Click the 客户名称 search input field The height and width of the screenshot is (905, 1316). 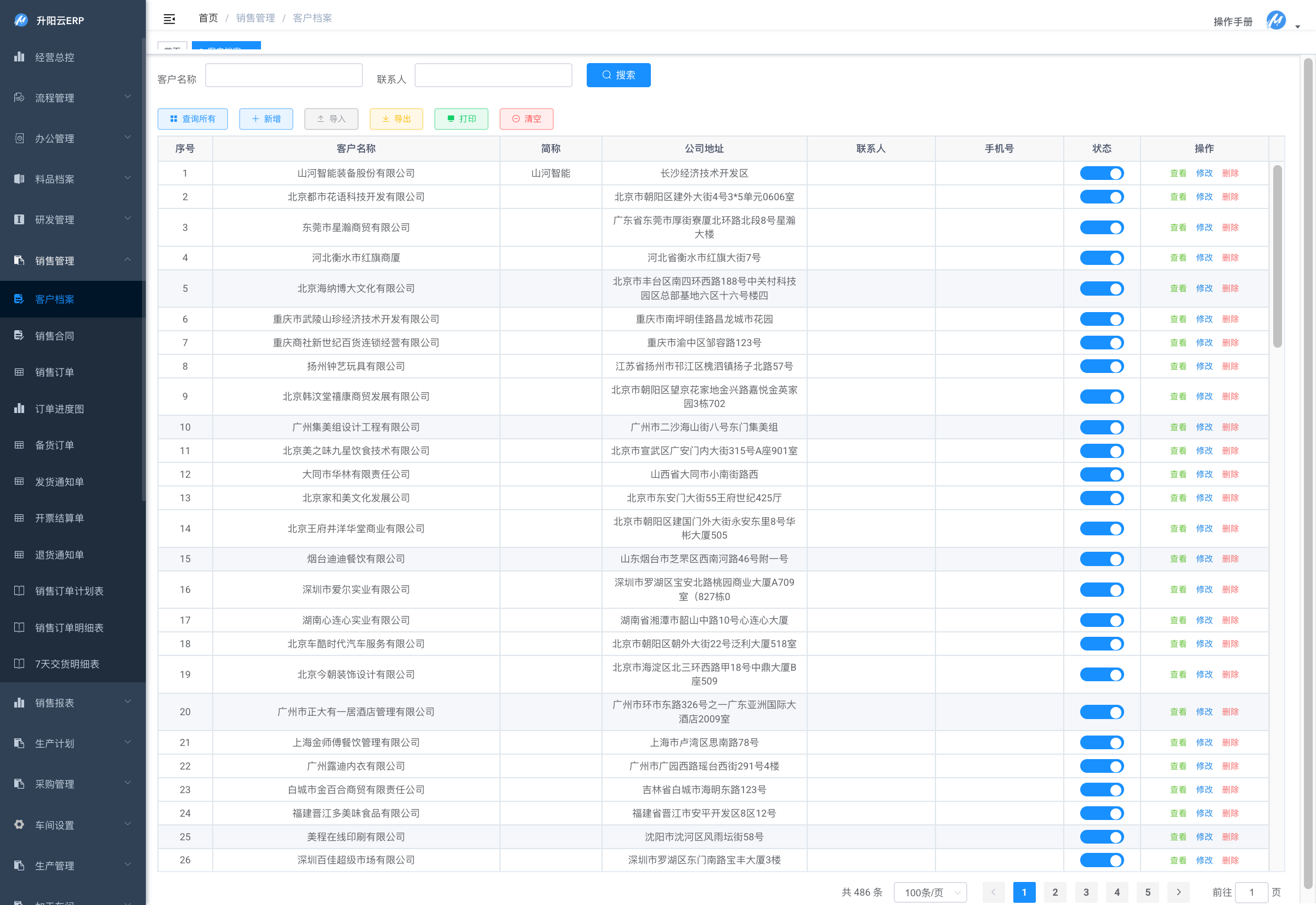pos(283,75)
